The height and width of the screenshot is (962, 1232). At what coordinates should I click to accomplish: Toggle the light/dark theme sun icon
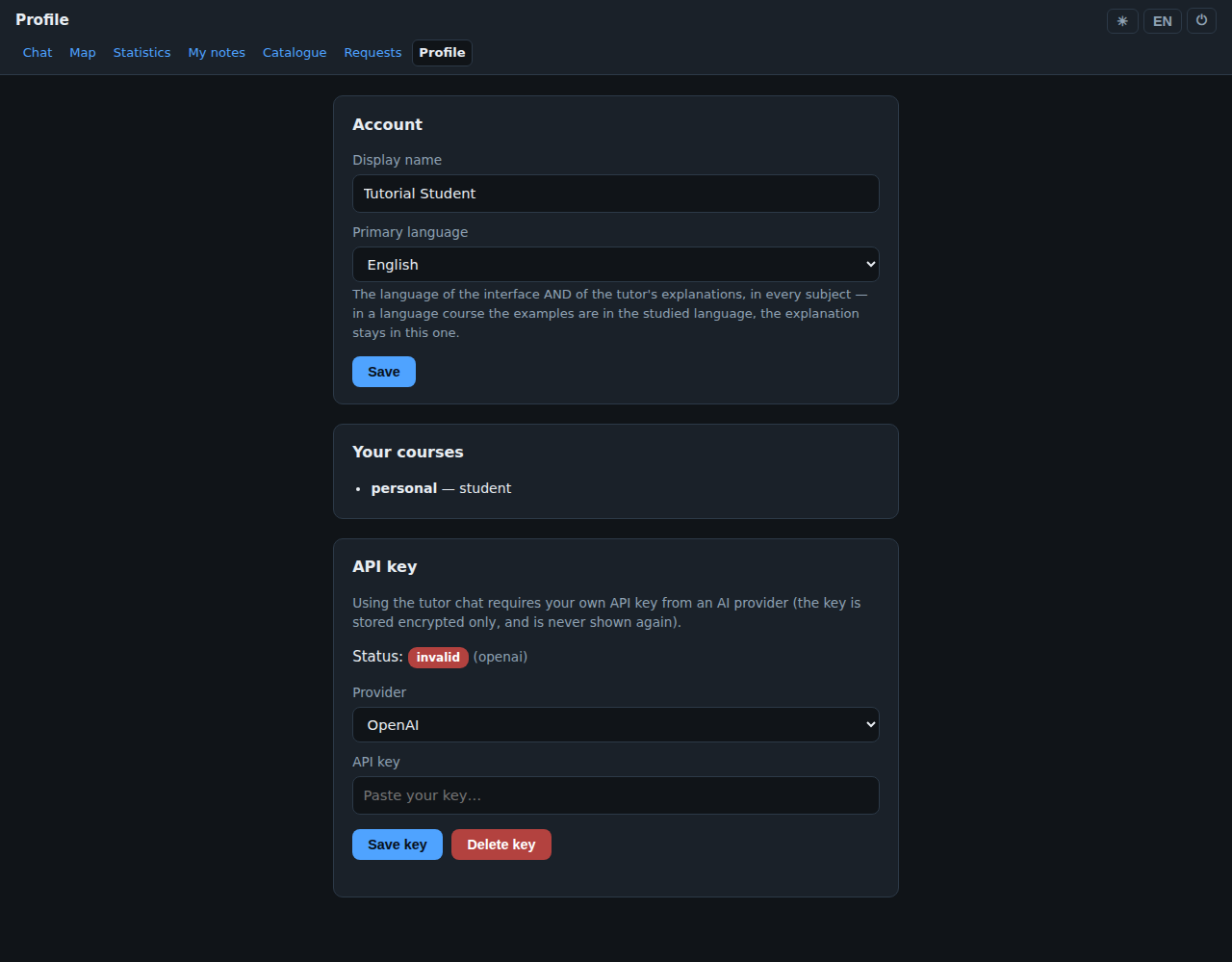pyautogui.click(x=1122, y=21)
